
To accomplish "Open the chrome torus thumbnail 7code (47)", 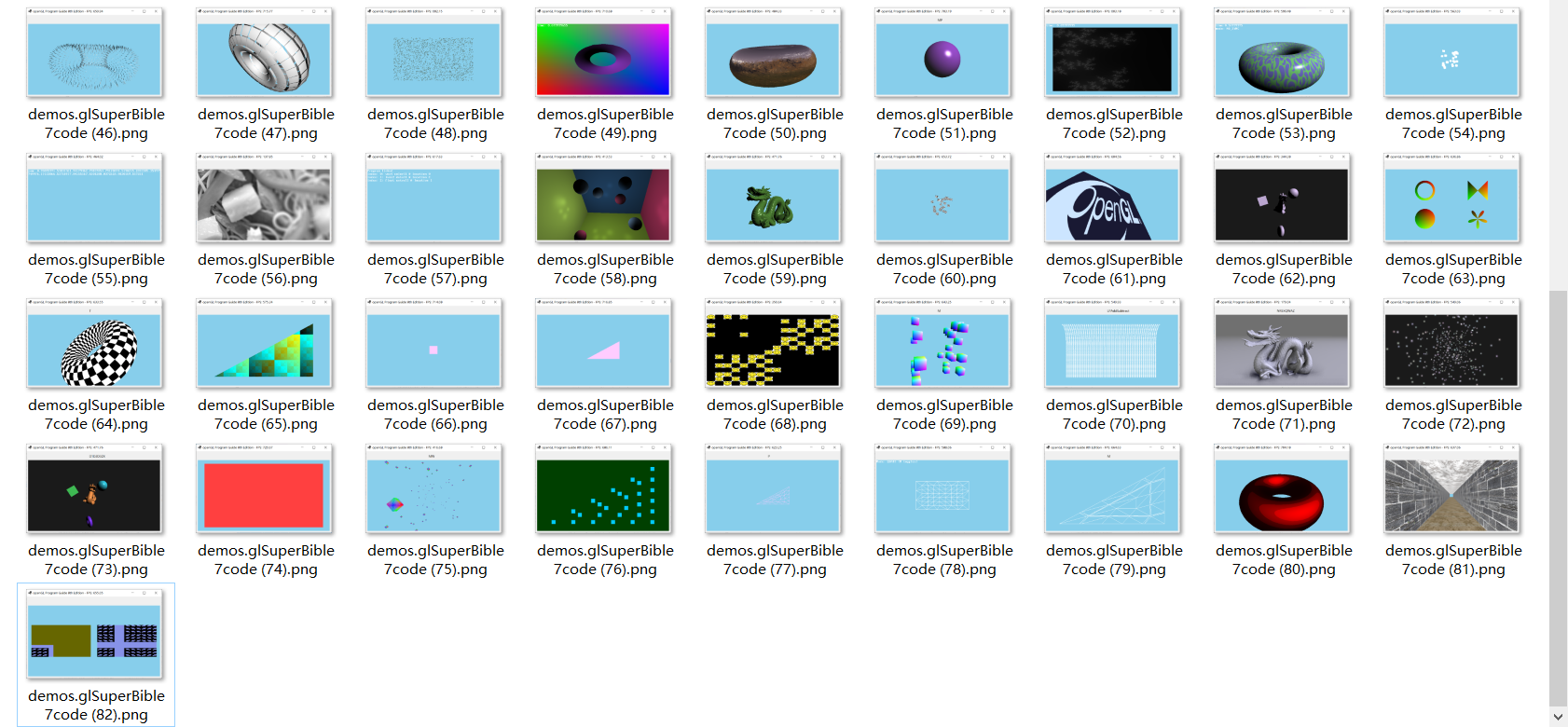I will pyautogui.click(x=264, y=59).
